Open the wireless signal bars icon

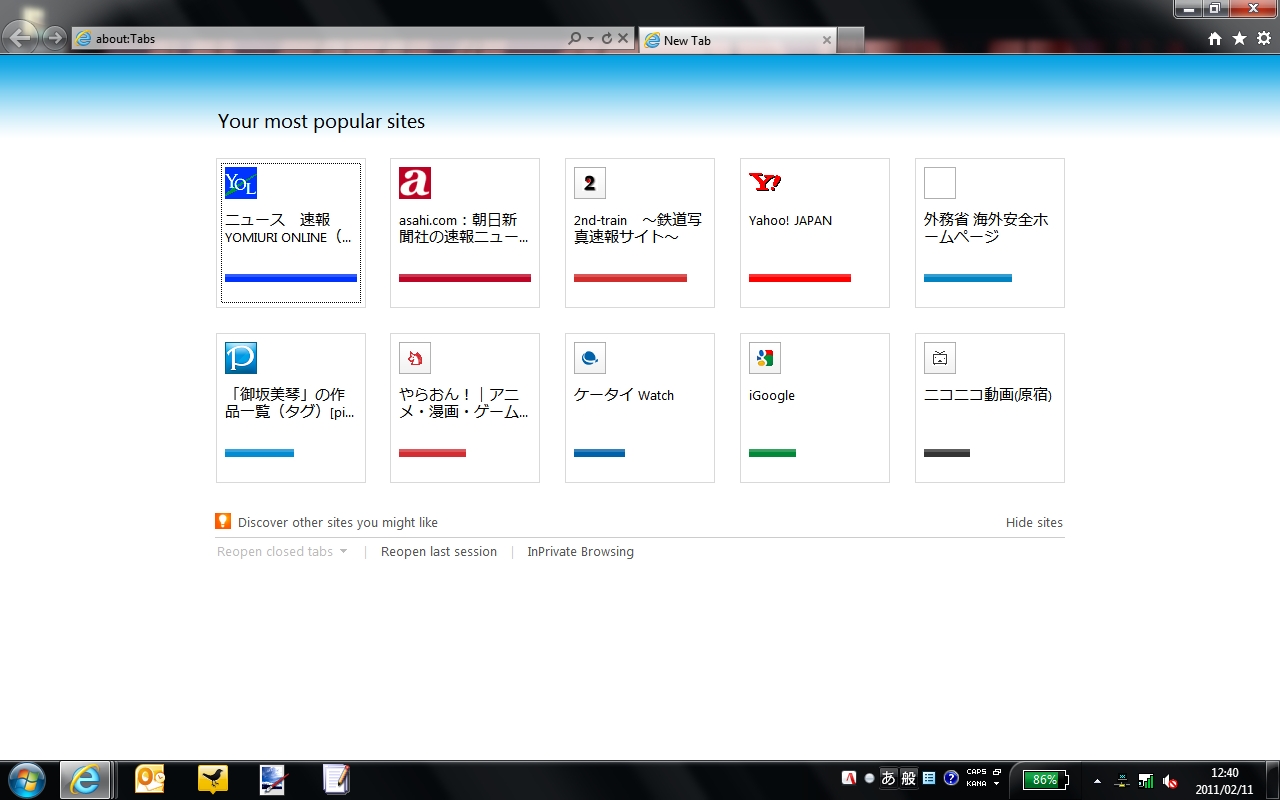click(1146, 780)
